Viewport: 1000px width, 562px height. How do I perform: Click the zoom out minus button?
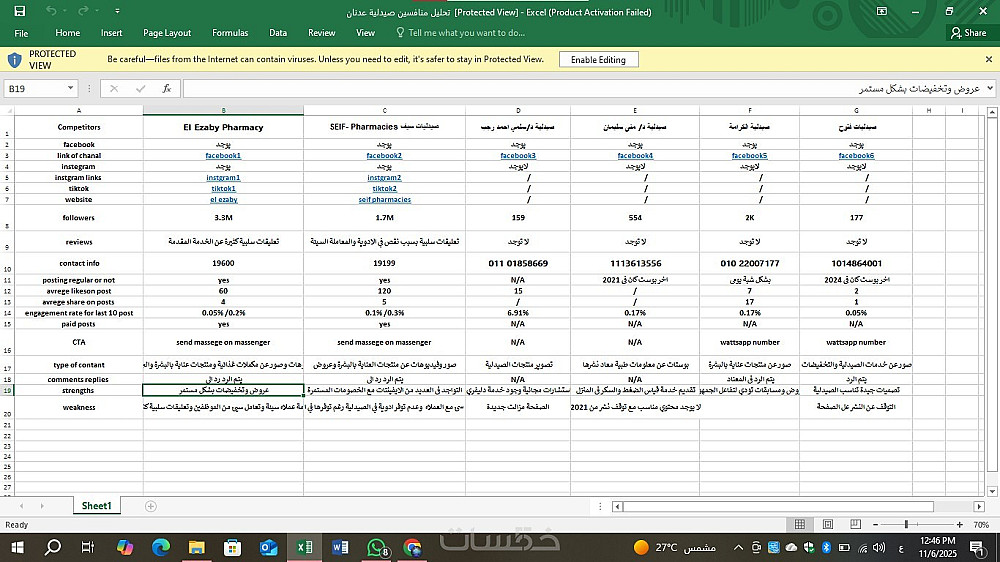coord(876,524)
